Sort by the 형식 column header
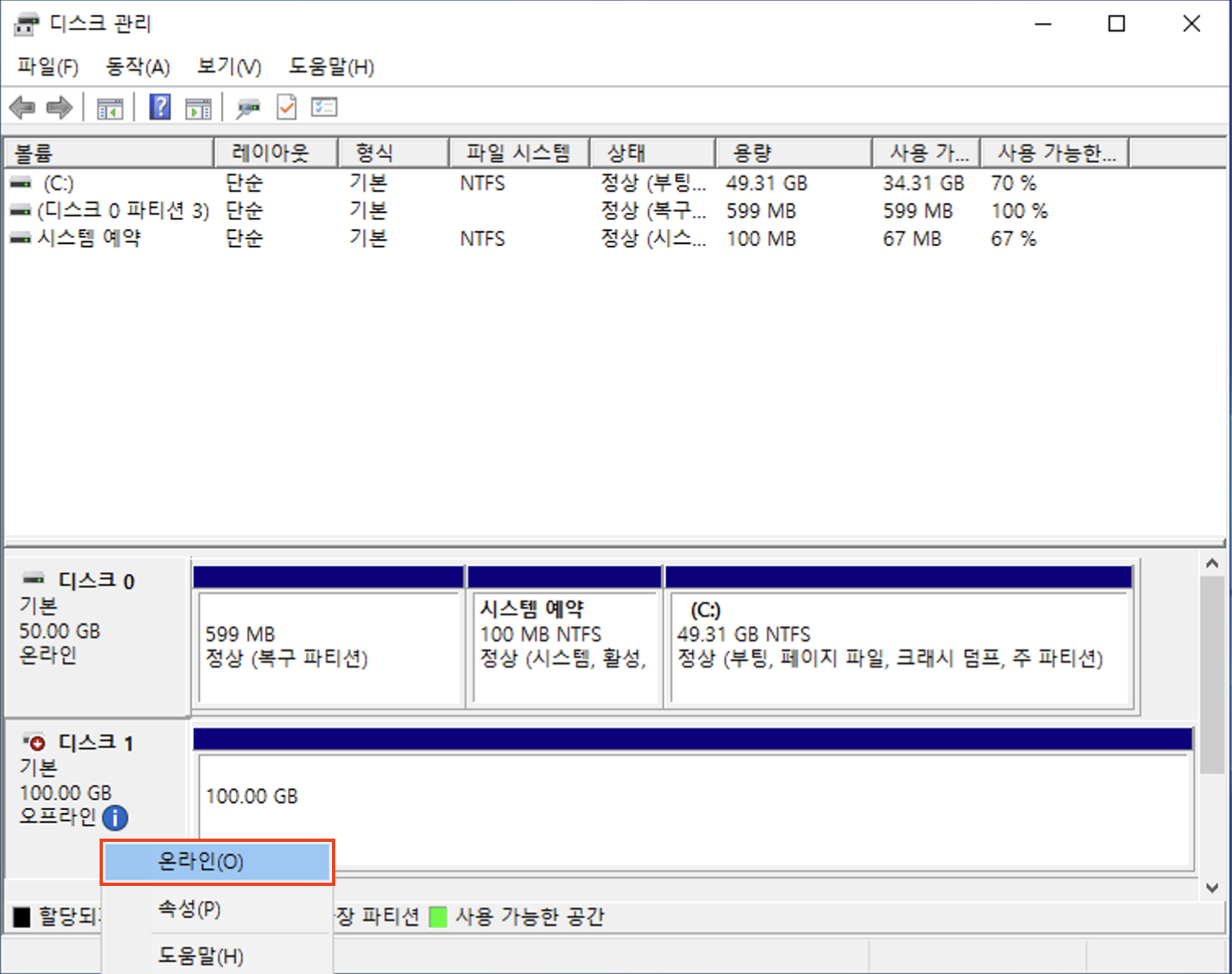Viewport: 1232px width, 974px height. point(393,153)
